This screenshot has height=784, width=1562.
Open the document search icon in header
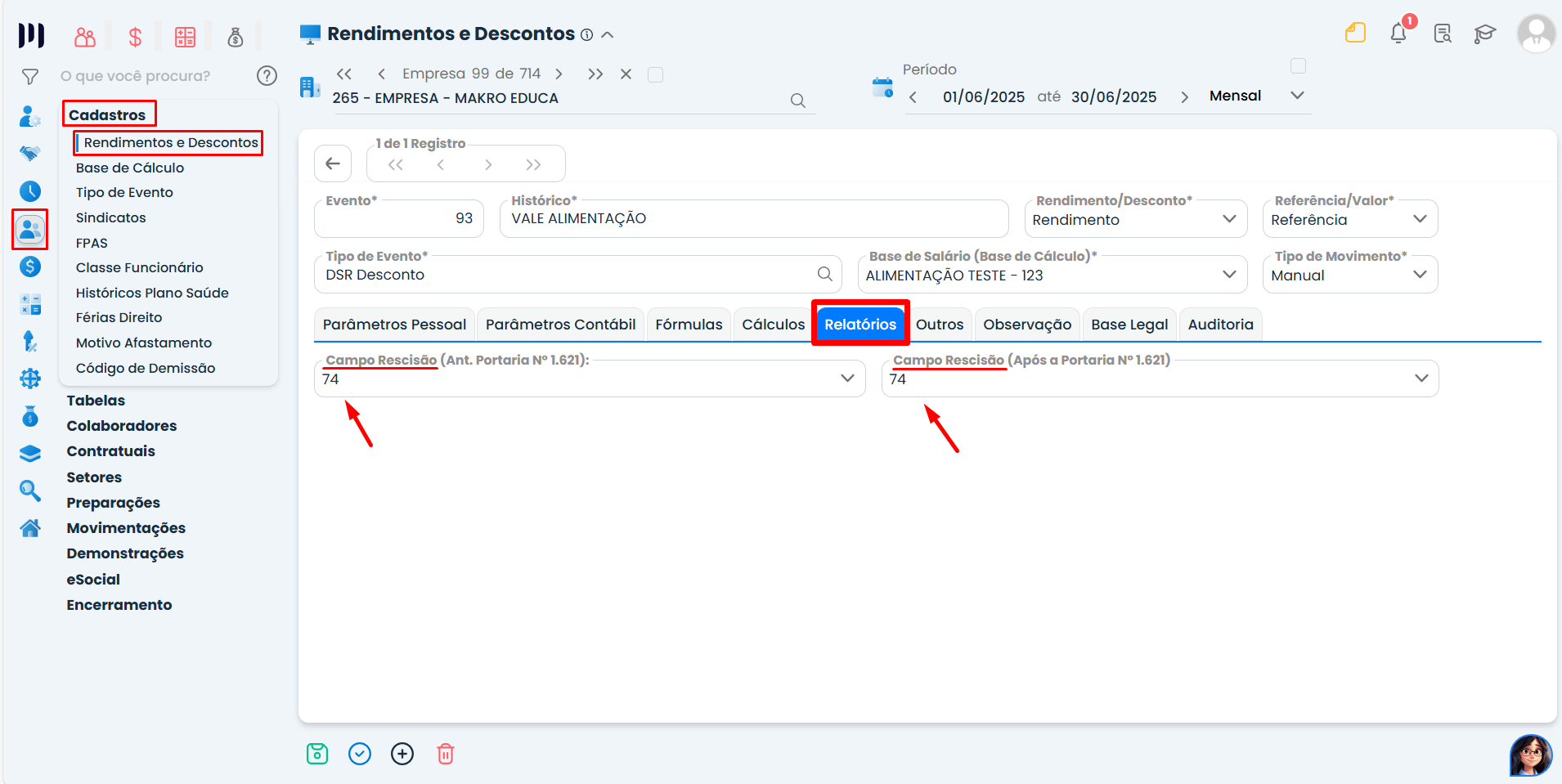(1443, 34)
